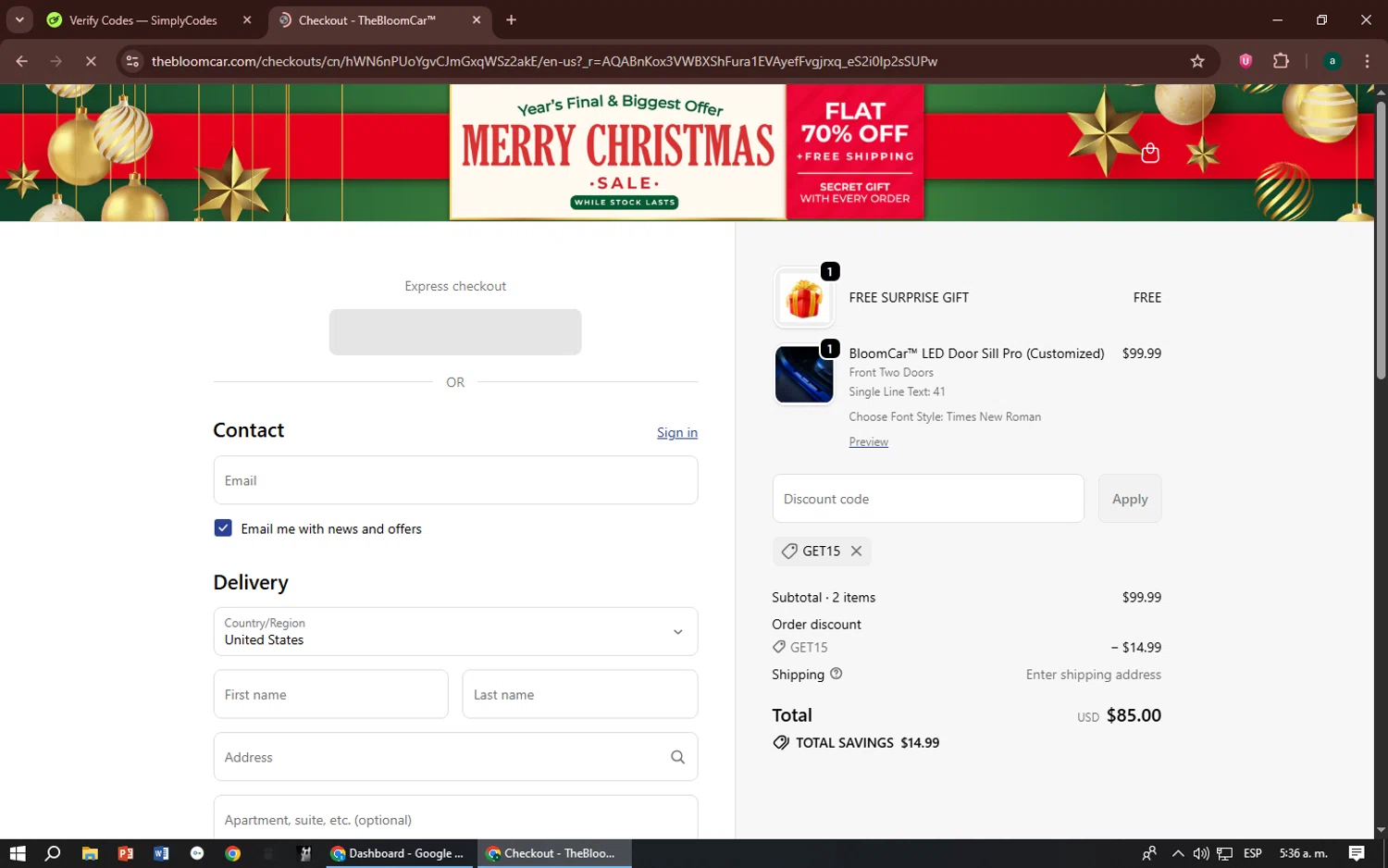Launch Word from the taskbar
The width and height of the screenshot is (1388, 868).
[161, 853]
